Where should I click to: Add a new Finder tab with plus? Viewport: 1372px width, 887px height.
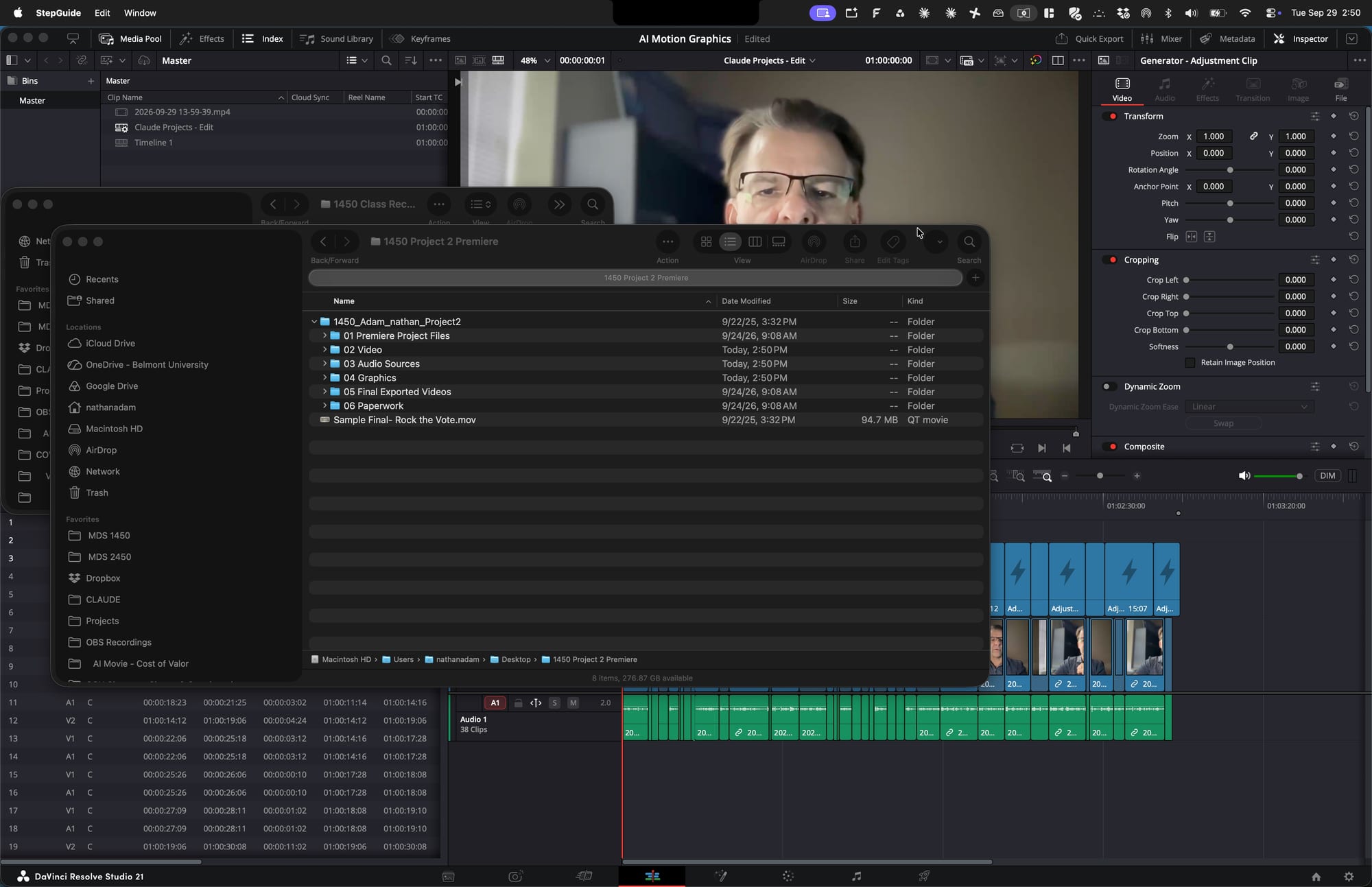(975, 278)
